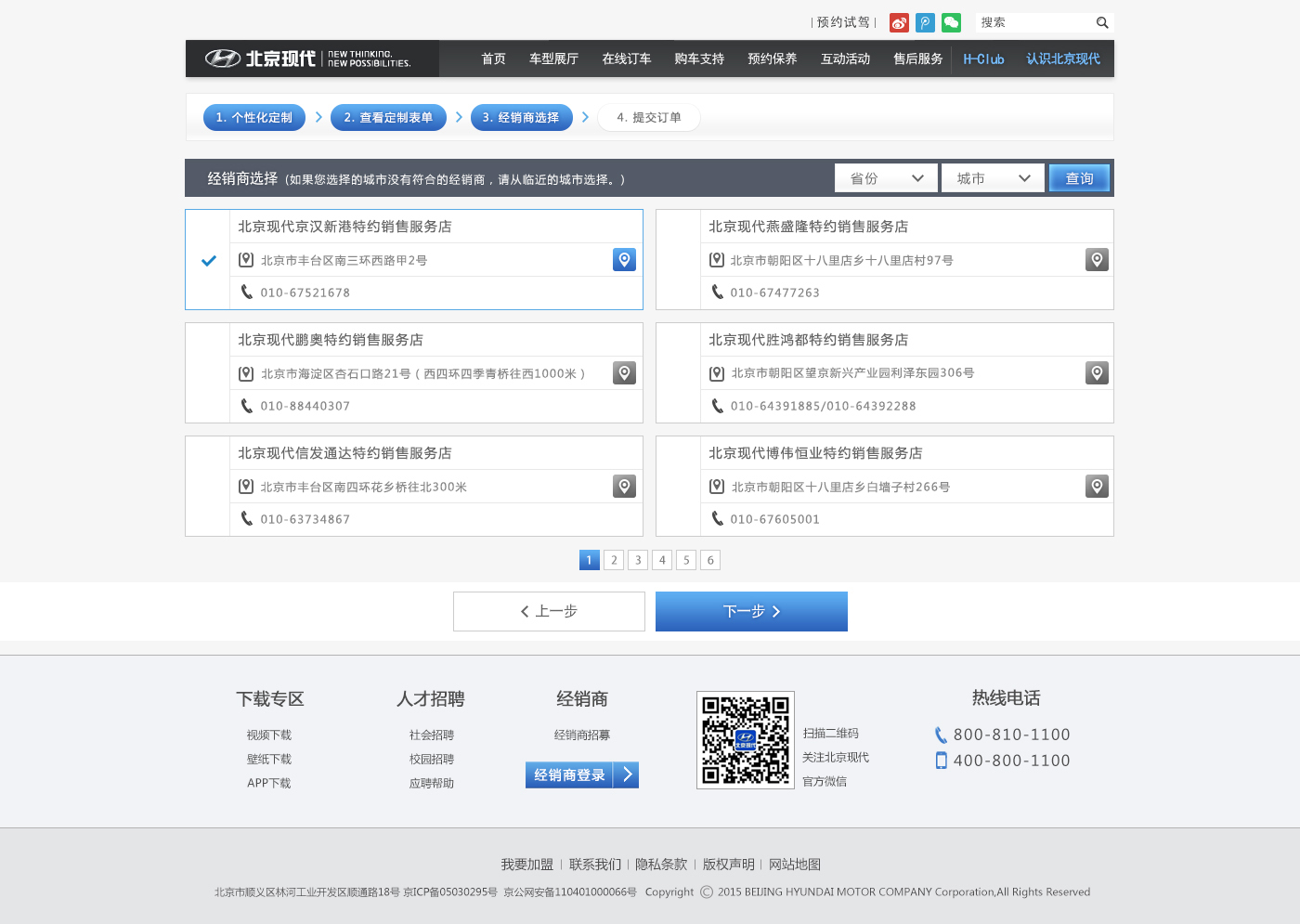Show map for 燕盛隆 dealer
Screen dimensions: 1300x924
pos(1097,260)
